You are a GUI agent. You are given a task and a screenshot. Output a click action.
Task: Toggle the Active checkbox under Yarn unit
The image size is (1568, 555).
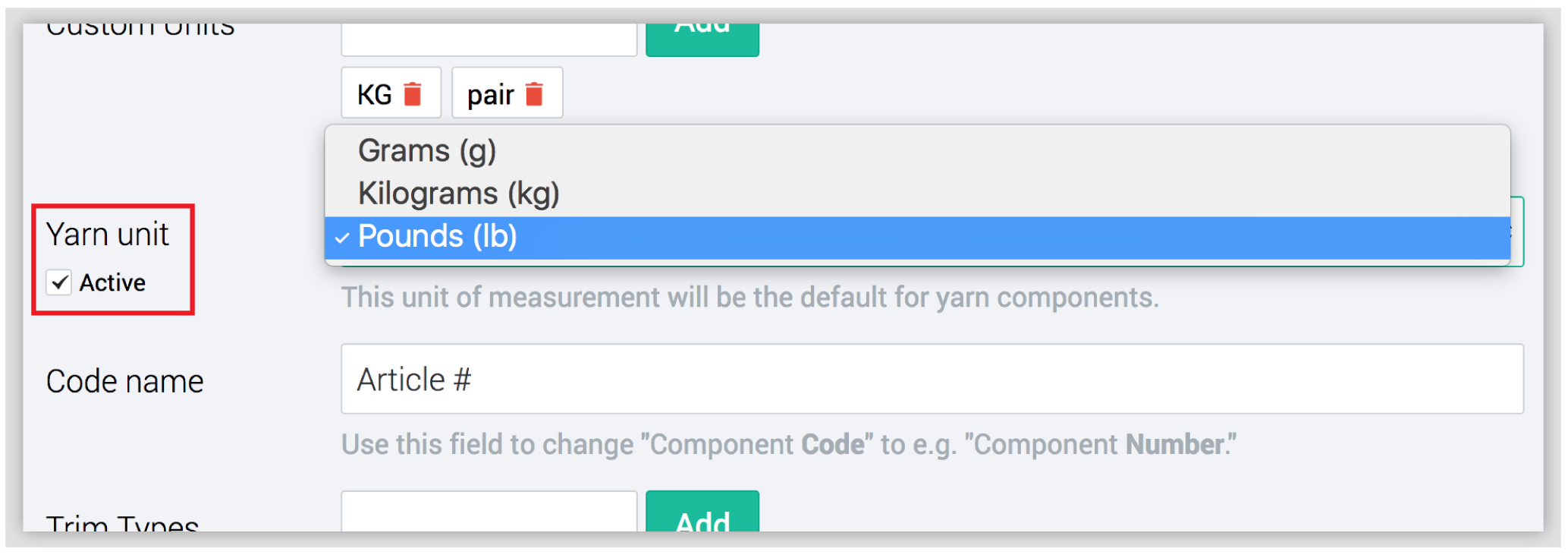point(59,282)
